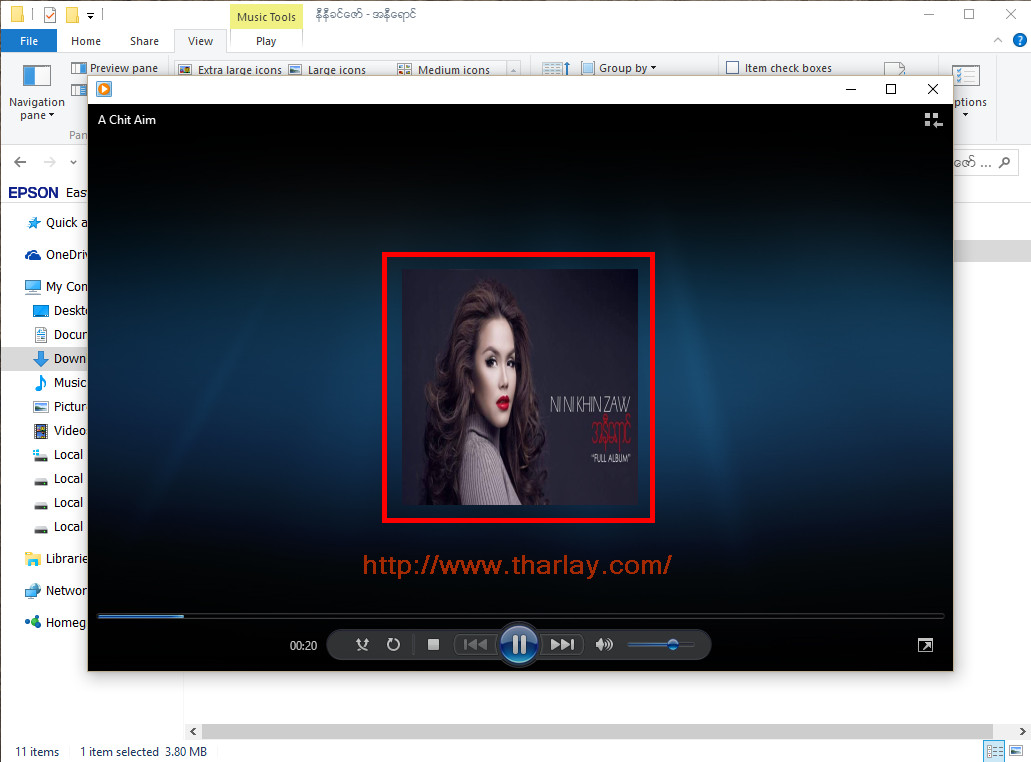Click the Properties quick access icon
This screenshot has height=762, width=1031.
coord(50,14)
